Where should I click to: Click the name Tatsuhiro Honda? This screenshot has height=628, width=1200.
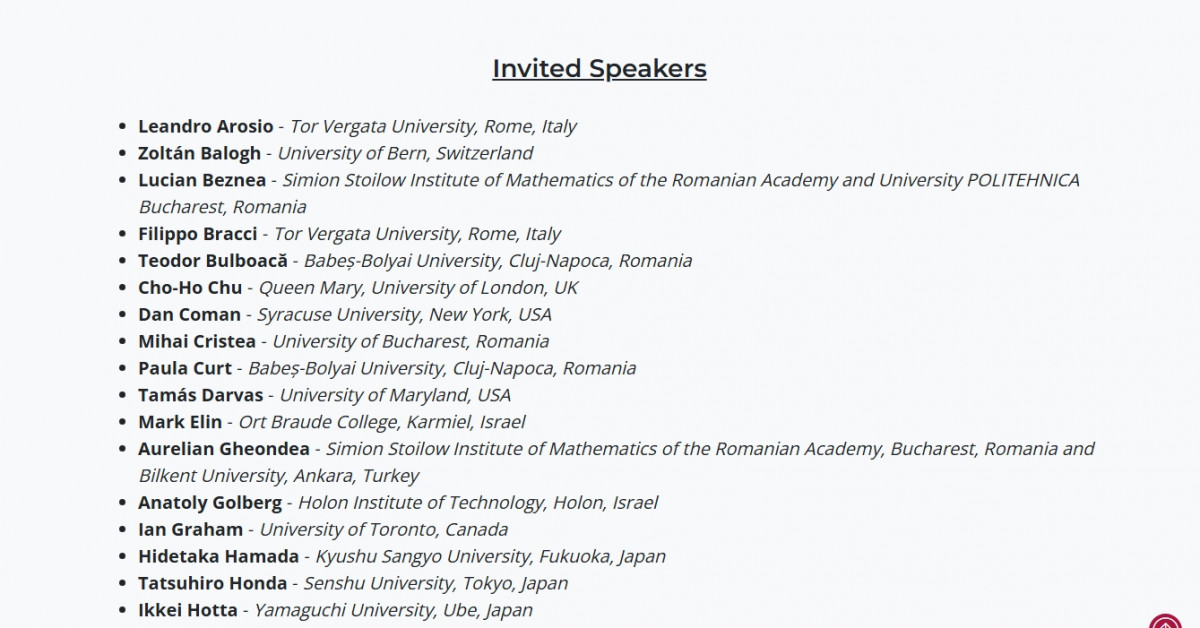tap(212, 584)
